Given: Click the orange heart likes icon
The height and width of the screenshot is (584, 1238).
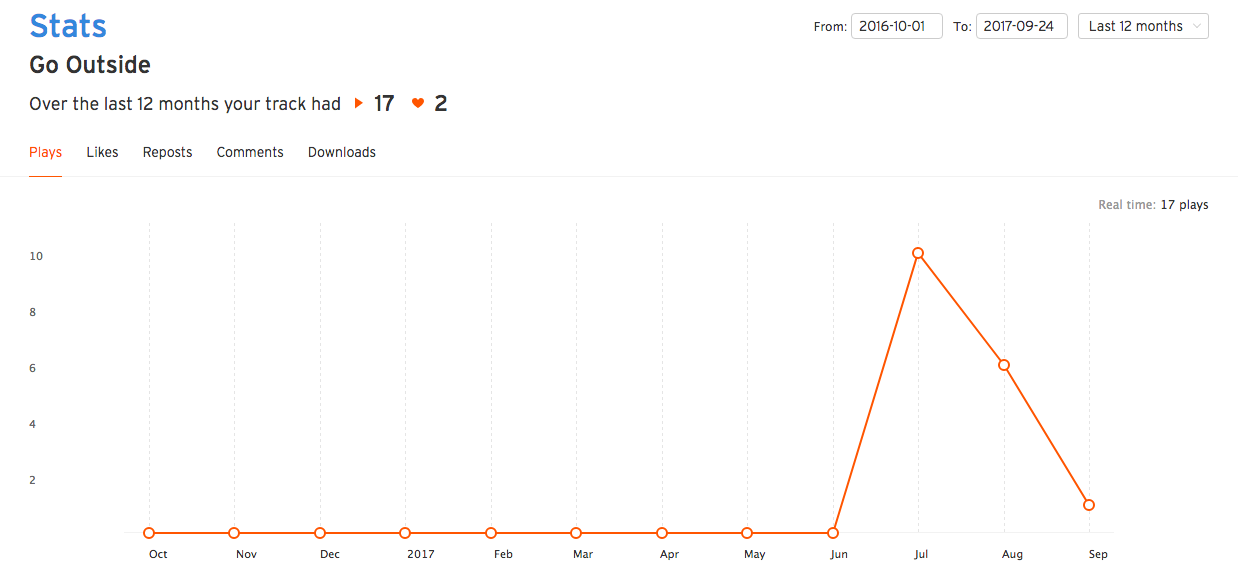Looking at the screenshot, I should click(x=418, y=103).
